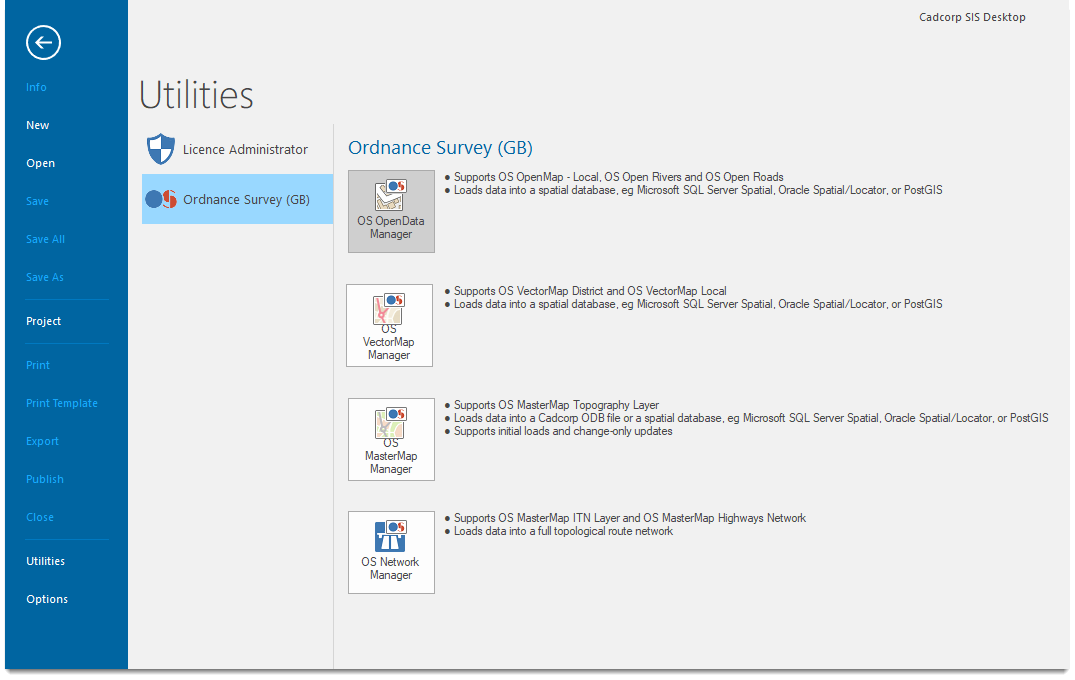Open Print Template option

[62, 403]
